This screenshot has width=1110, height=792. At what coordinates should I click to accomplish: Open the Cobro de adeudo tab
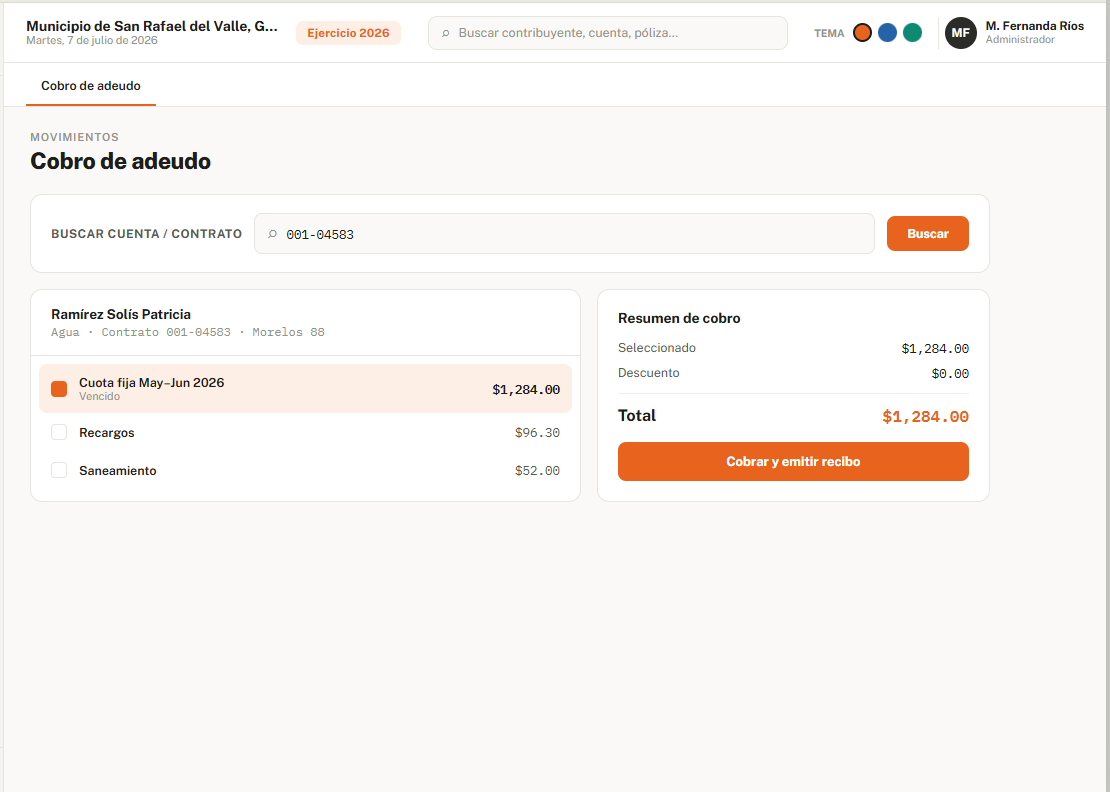point(91,86)
